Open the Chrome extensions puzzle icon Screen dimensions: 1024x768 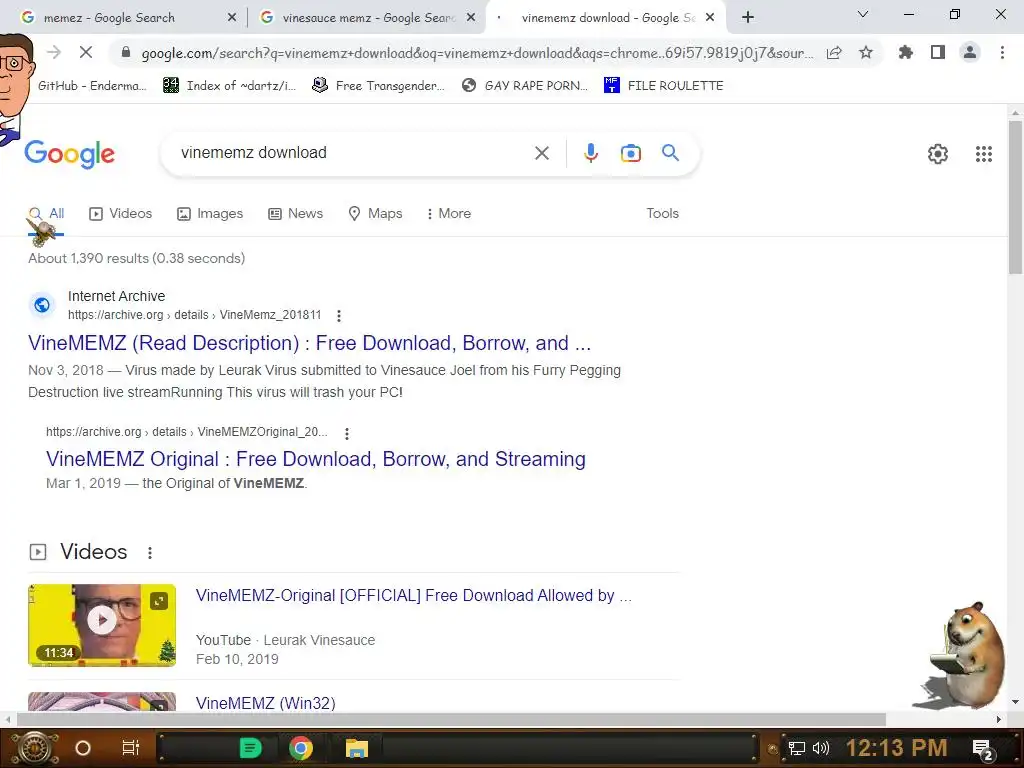point(906,52)
